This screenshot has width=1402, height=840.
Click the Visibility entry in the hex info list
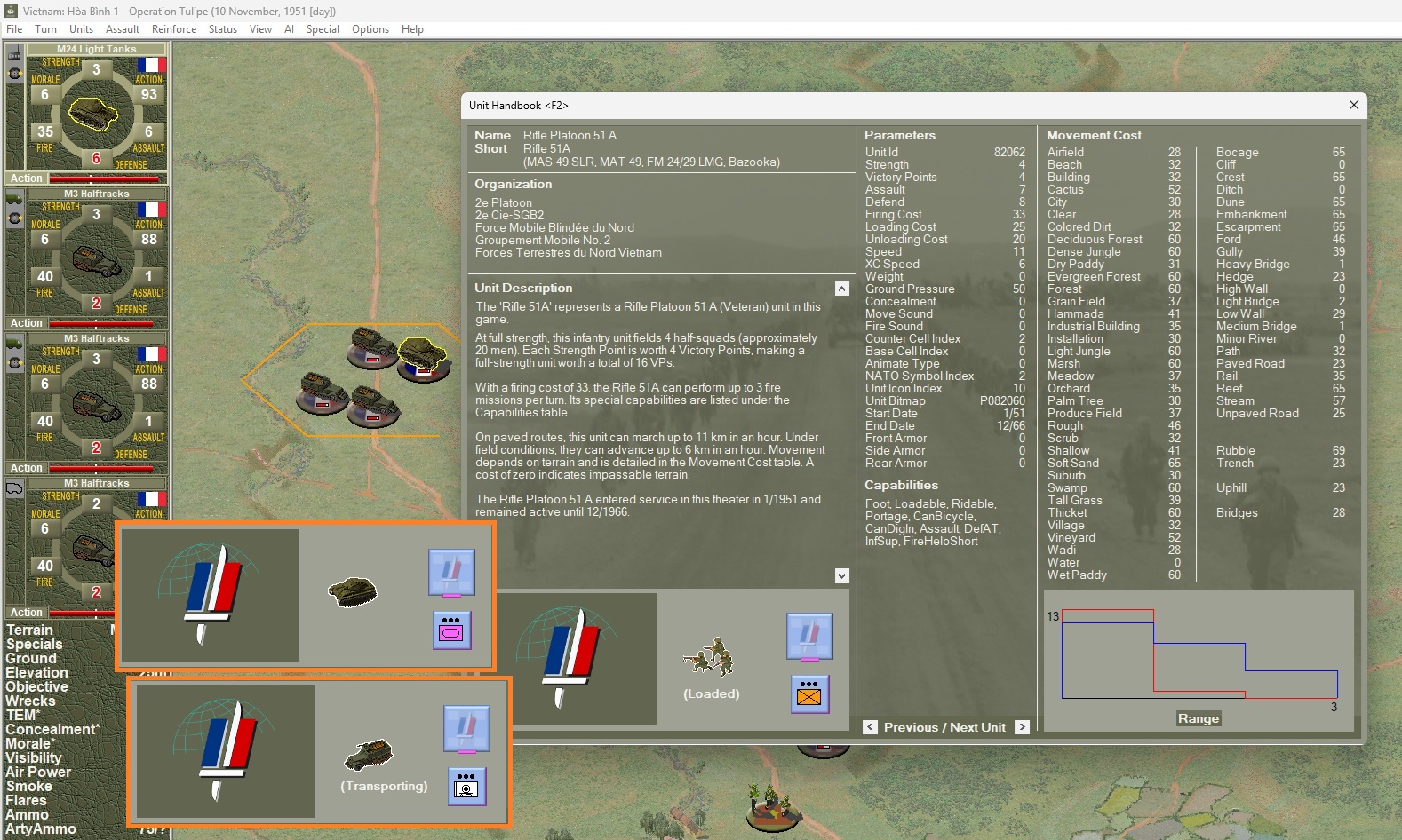pos(34,757)
